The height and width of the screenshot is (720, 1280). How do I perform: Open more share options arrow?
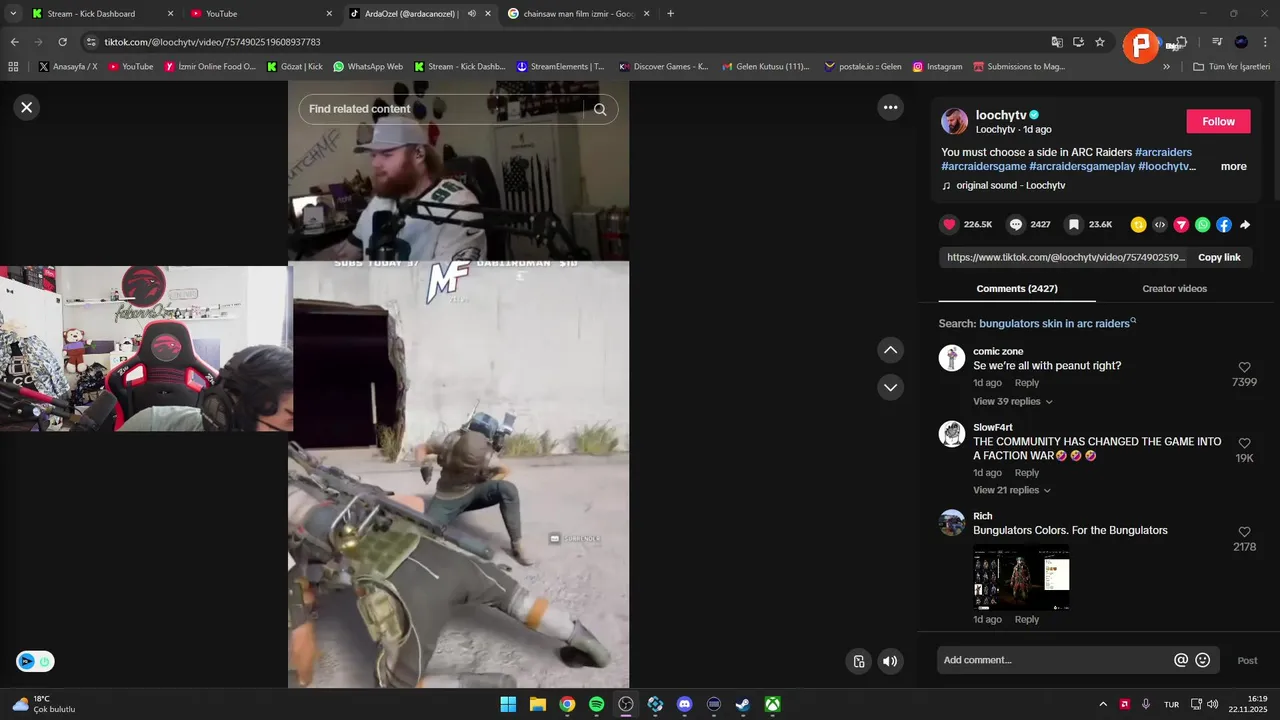pos(1245,225)
